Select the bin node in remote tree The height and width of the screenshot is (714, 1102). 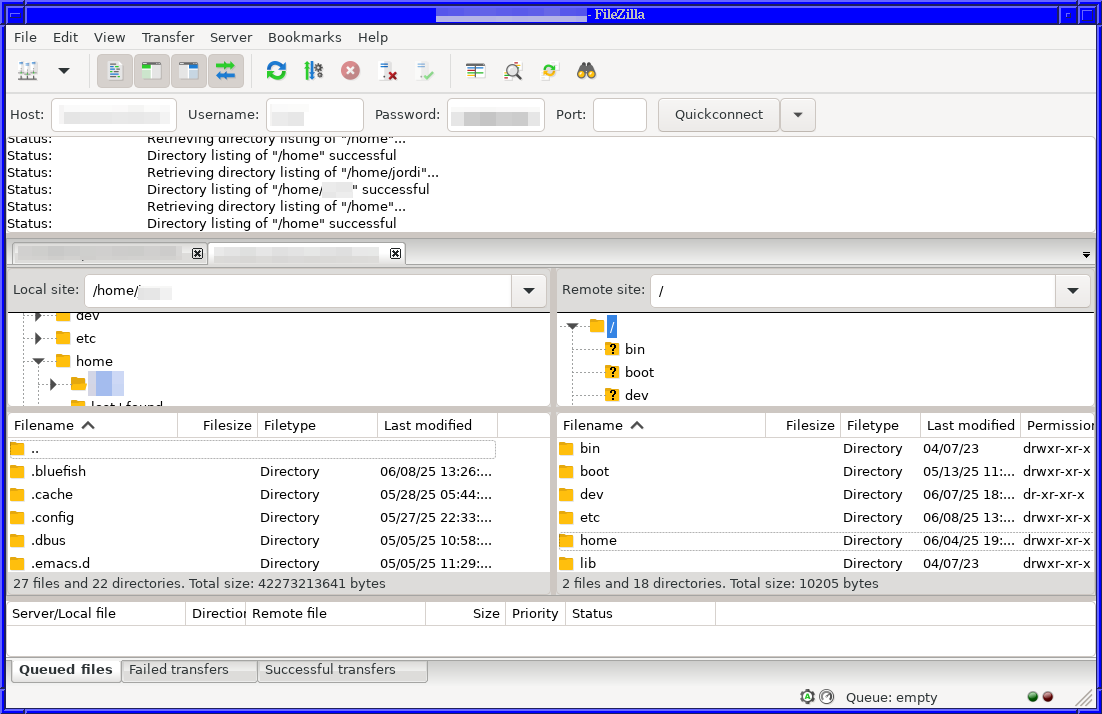635,349
